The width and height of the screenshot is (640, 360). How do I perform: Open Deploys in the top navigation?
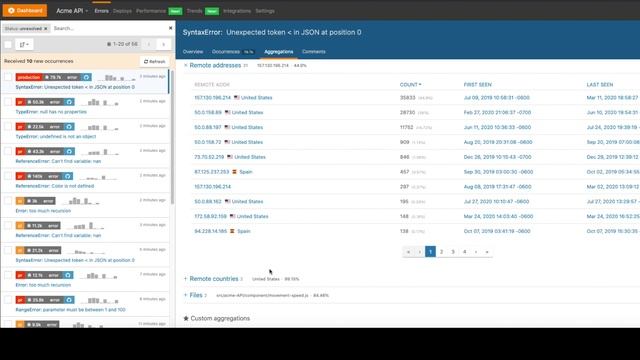coord(122,11)
